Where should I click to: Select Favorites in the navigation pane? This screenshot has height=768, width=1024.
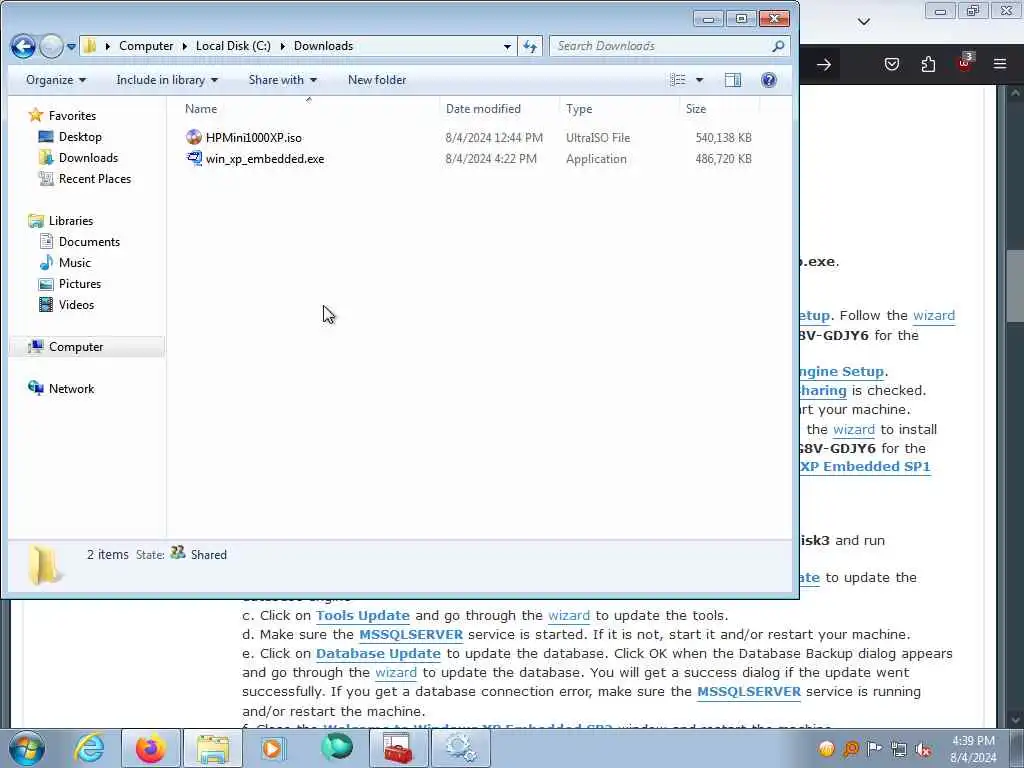click(x=72, y=116)
